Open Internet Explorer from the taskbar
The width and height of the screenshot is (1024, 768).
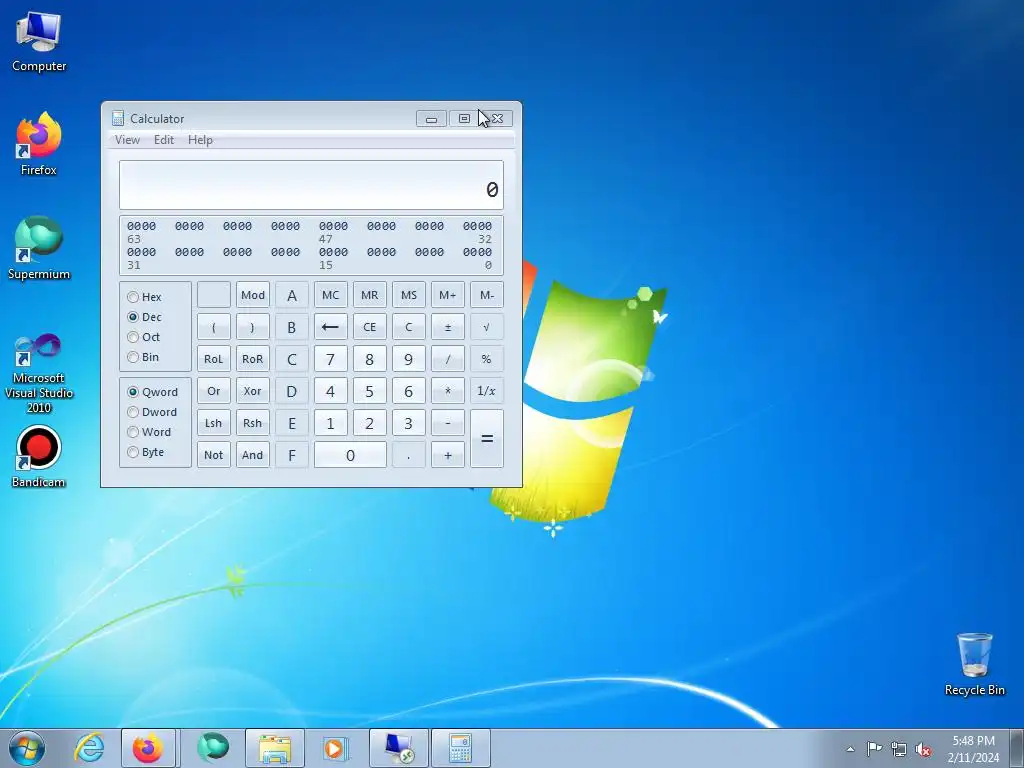pyautogui.click(x=89, y=748)
